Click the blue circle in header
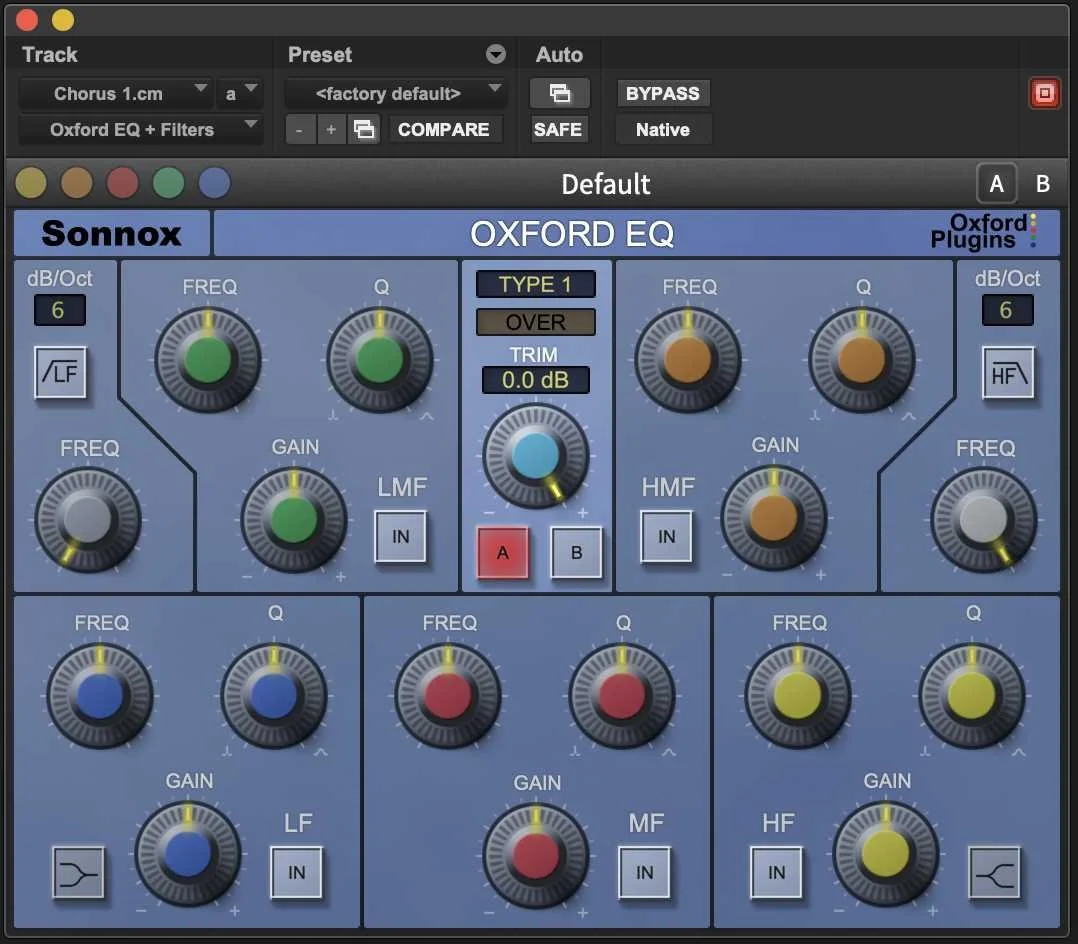1078x944 pixels. [x=214, y=184]
